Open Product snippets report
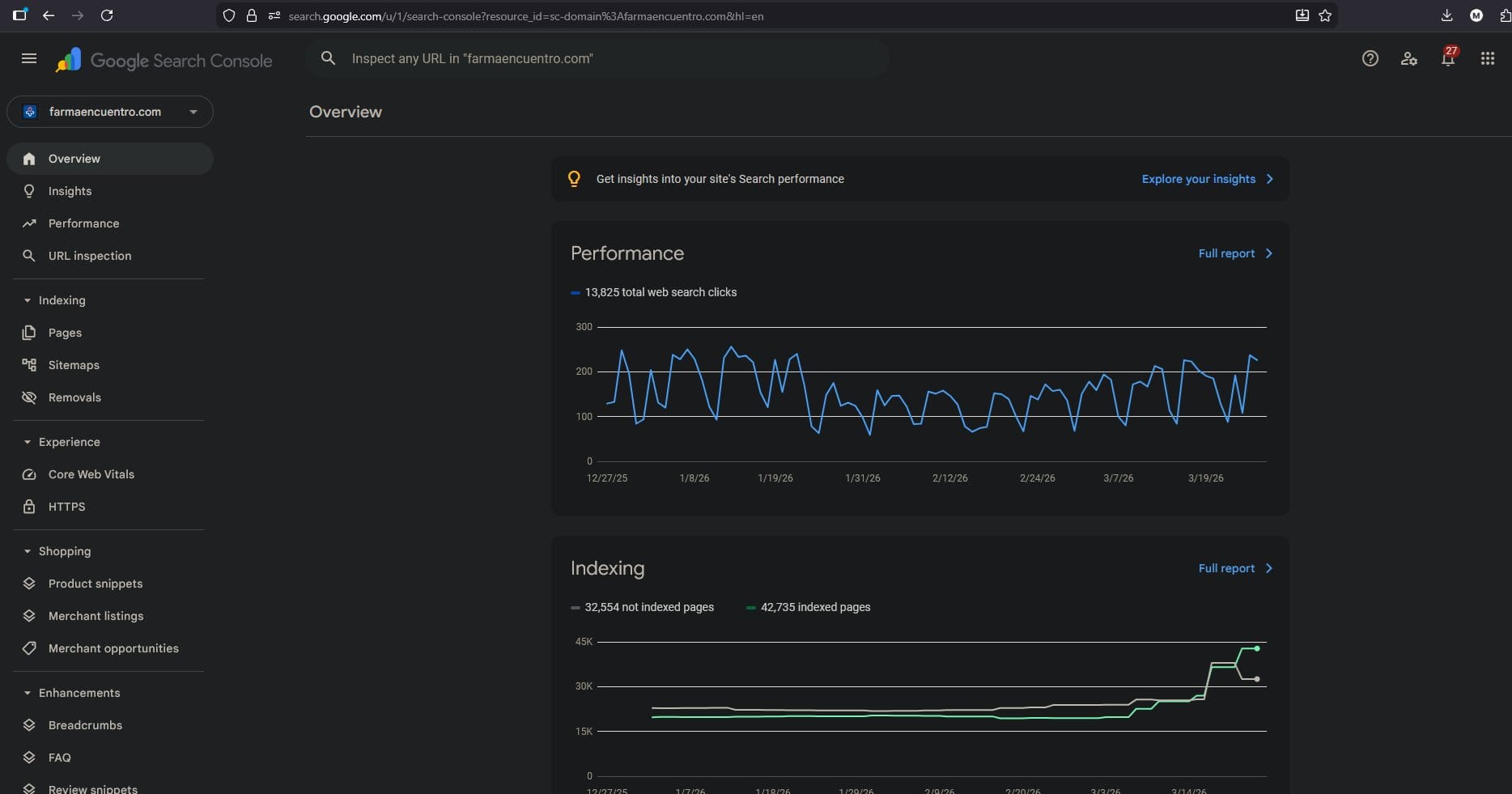 pos(110,584)
